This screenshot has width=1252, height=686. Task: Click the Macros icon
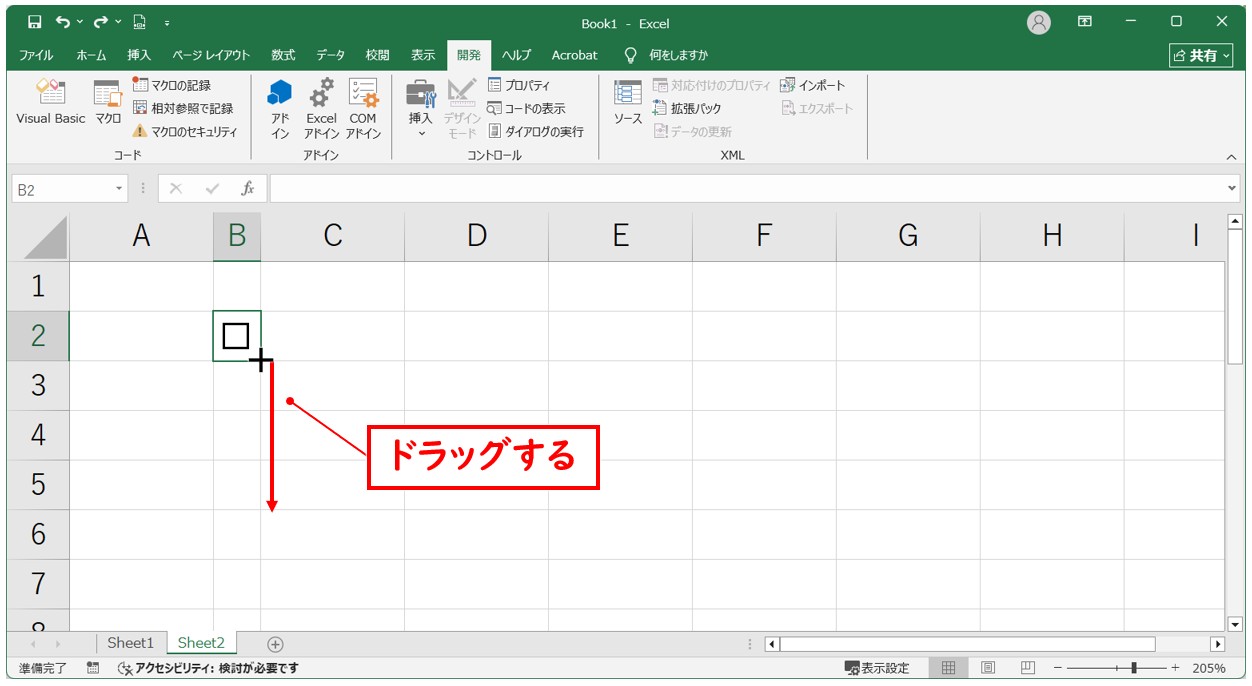(x=107, y=103)
